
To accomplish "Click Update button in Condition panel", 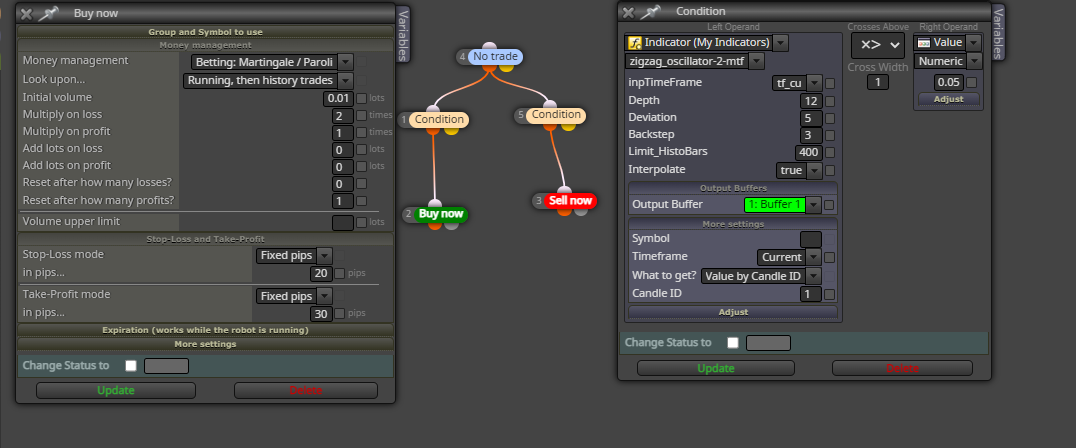I will point(716,368).
